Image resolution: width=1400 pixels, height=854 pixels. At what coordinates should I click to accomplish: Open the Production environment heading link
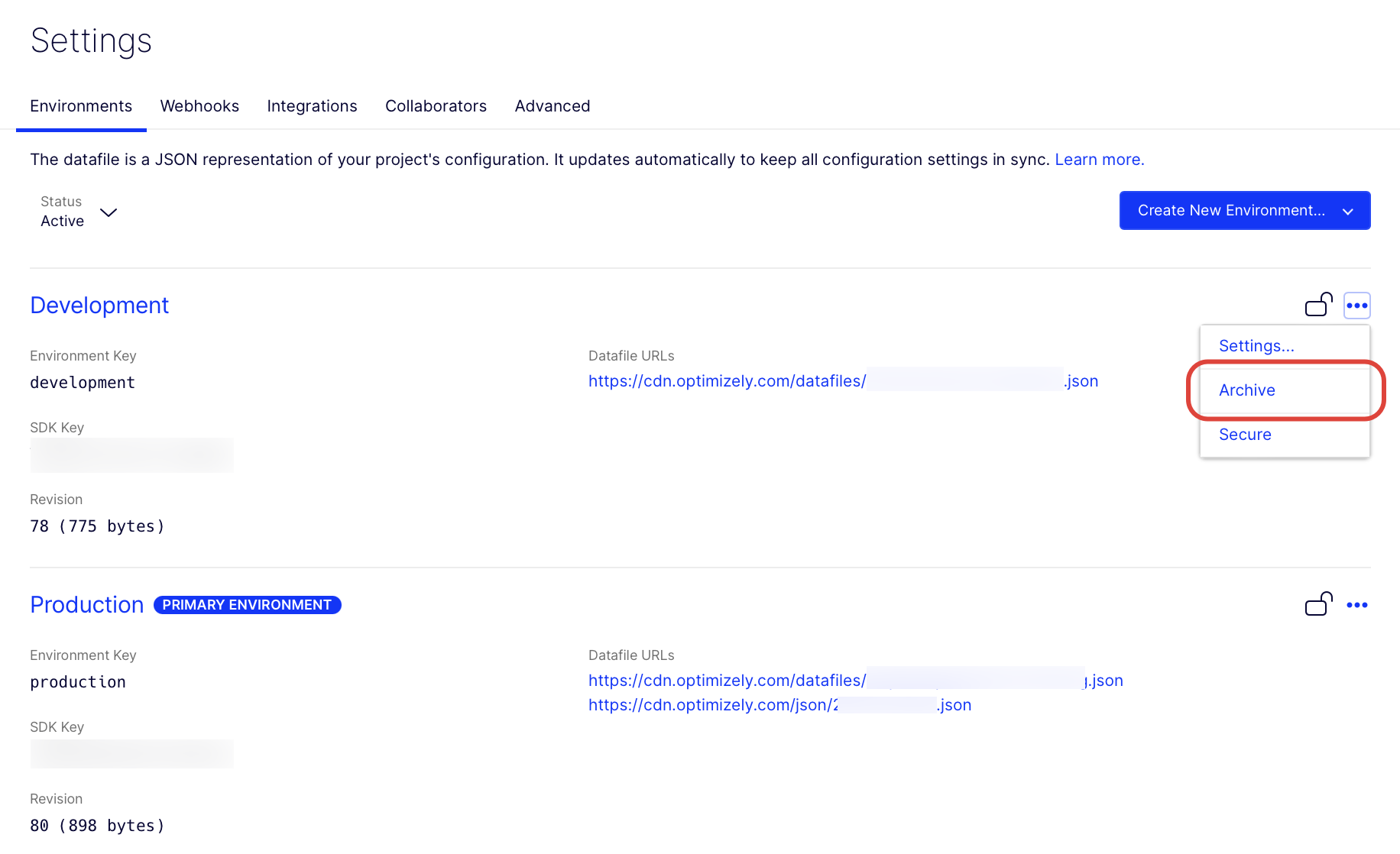[86, 605]
